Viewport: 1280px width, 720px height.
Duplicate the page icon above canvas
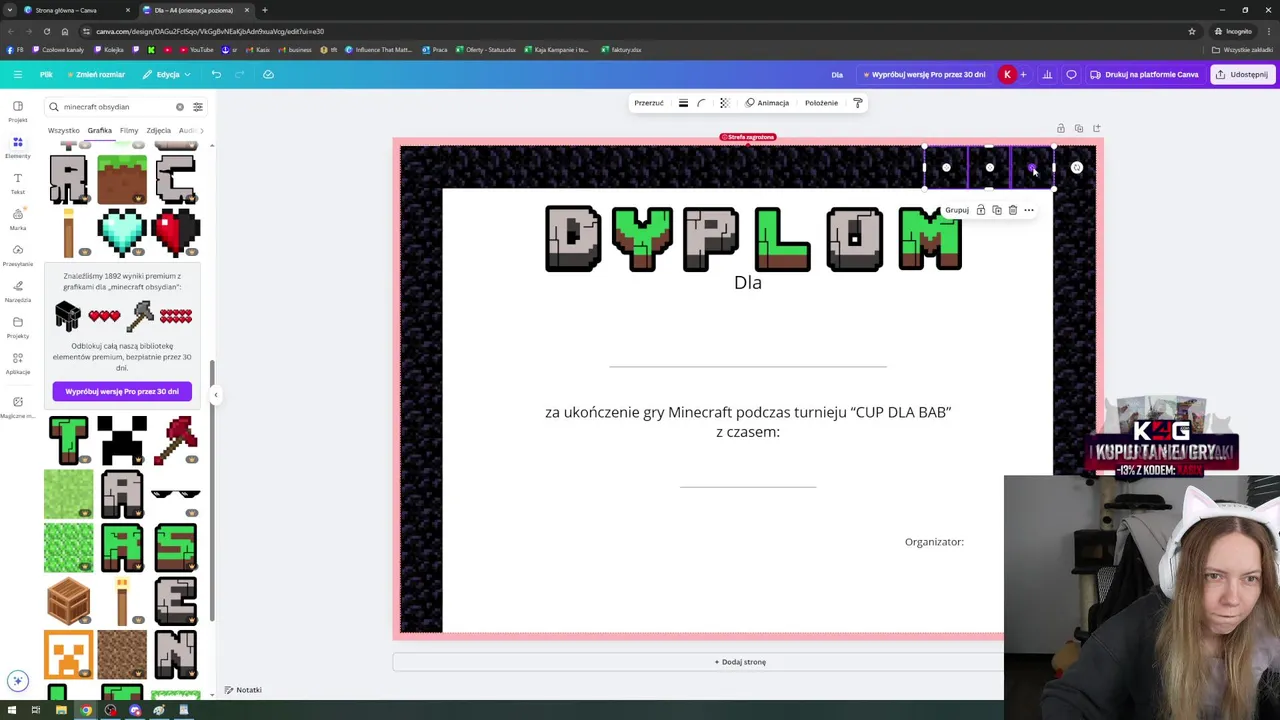(x=1079, y=128)
